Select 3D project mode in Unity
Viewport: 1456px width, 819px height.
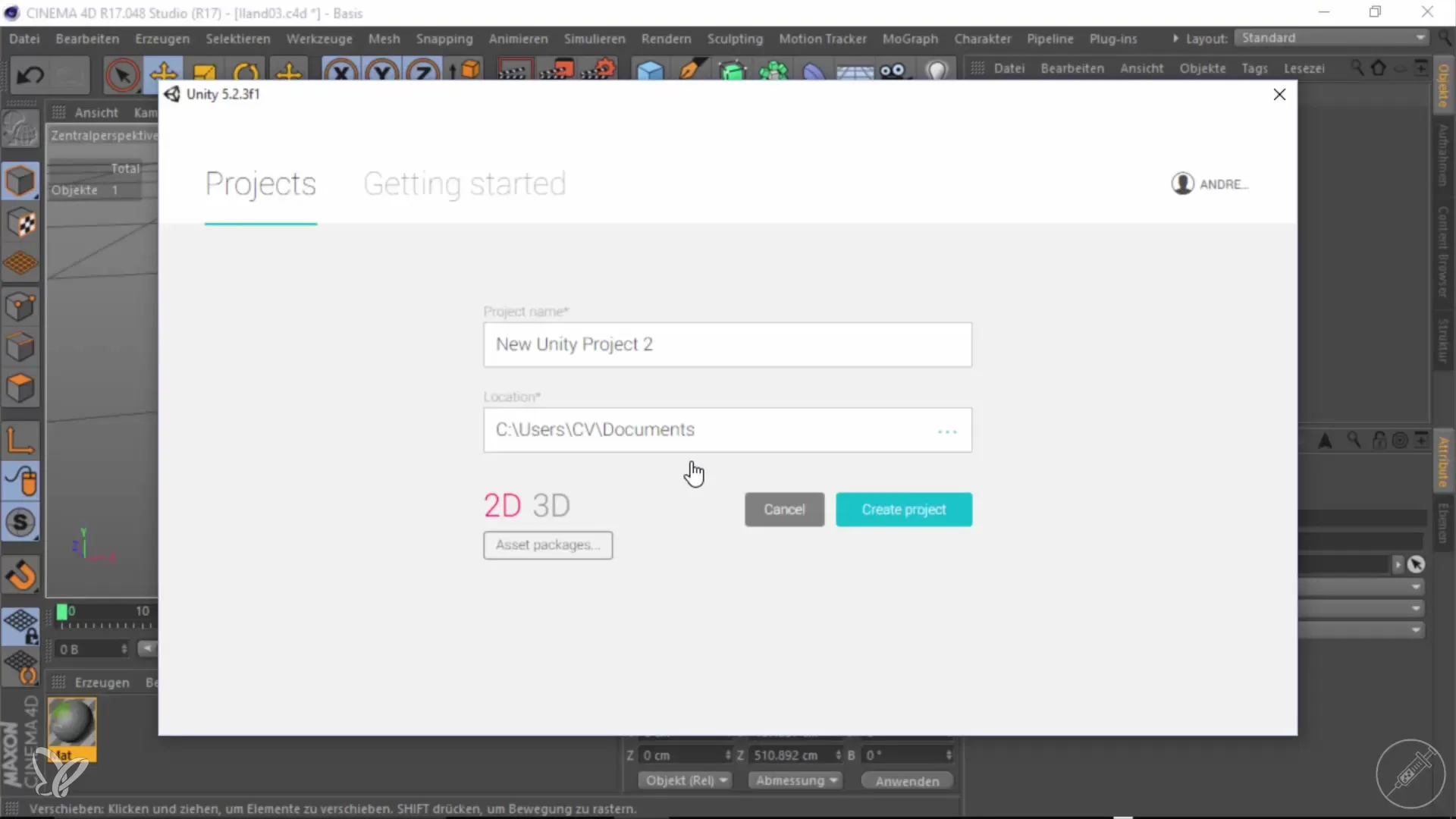(x=551, y=506)
